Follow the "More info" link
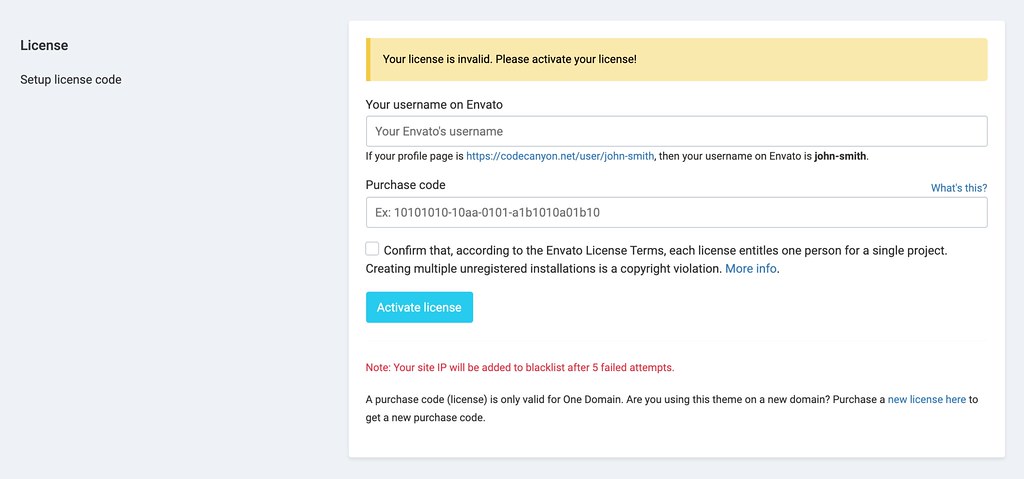 point(750,269)
